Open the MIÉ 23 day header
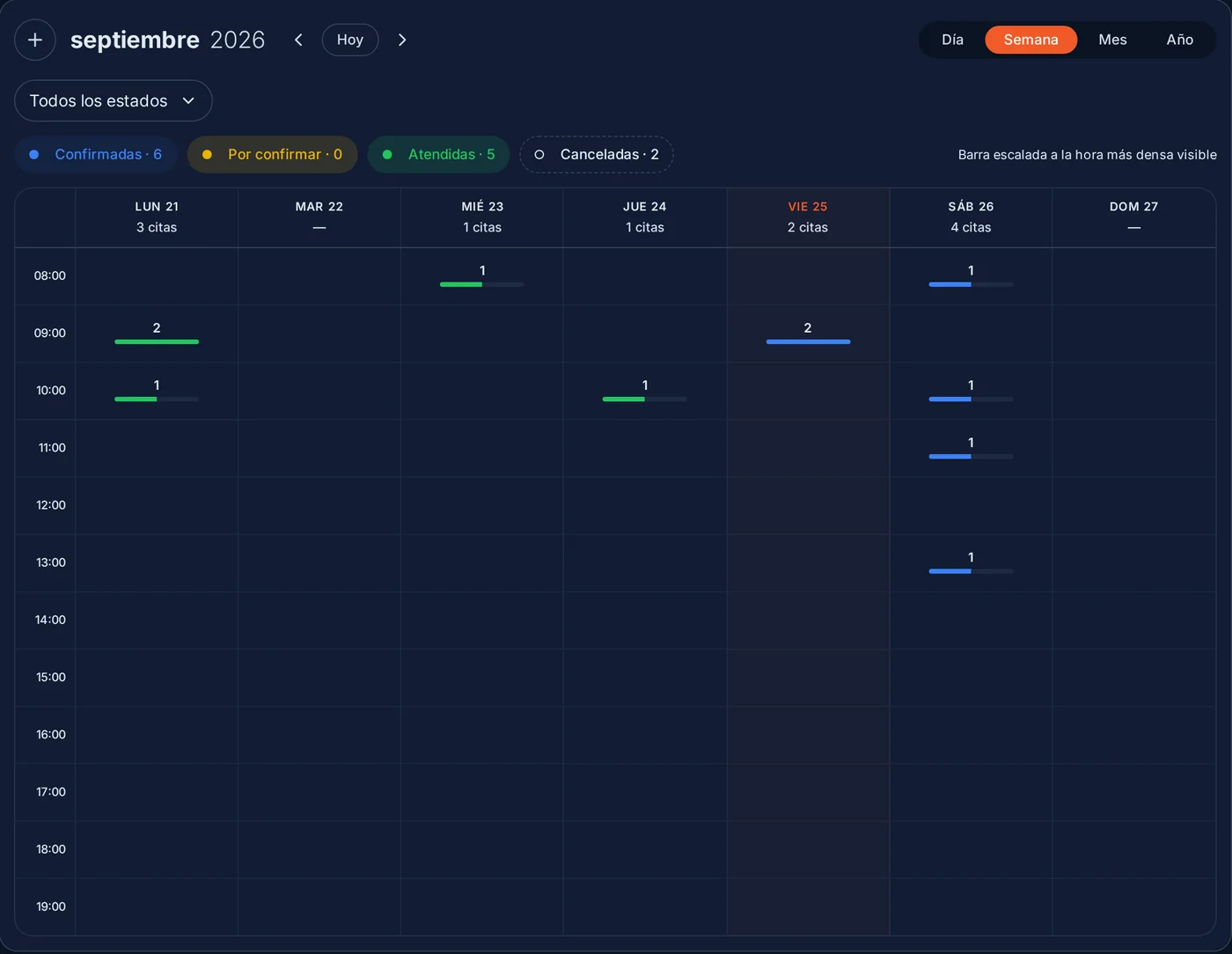This screenshot has width=1232, height=954. coord(482,217)
